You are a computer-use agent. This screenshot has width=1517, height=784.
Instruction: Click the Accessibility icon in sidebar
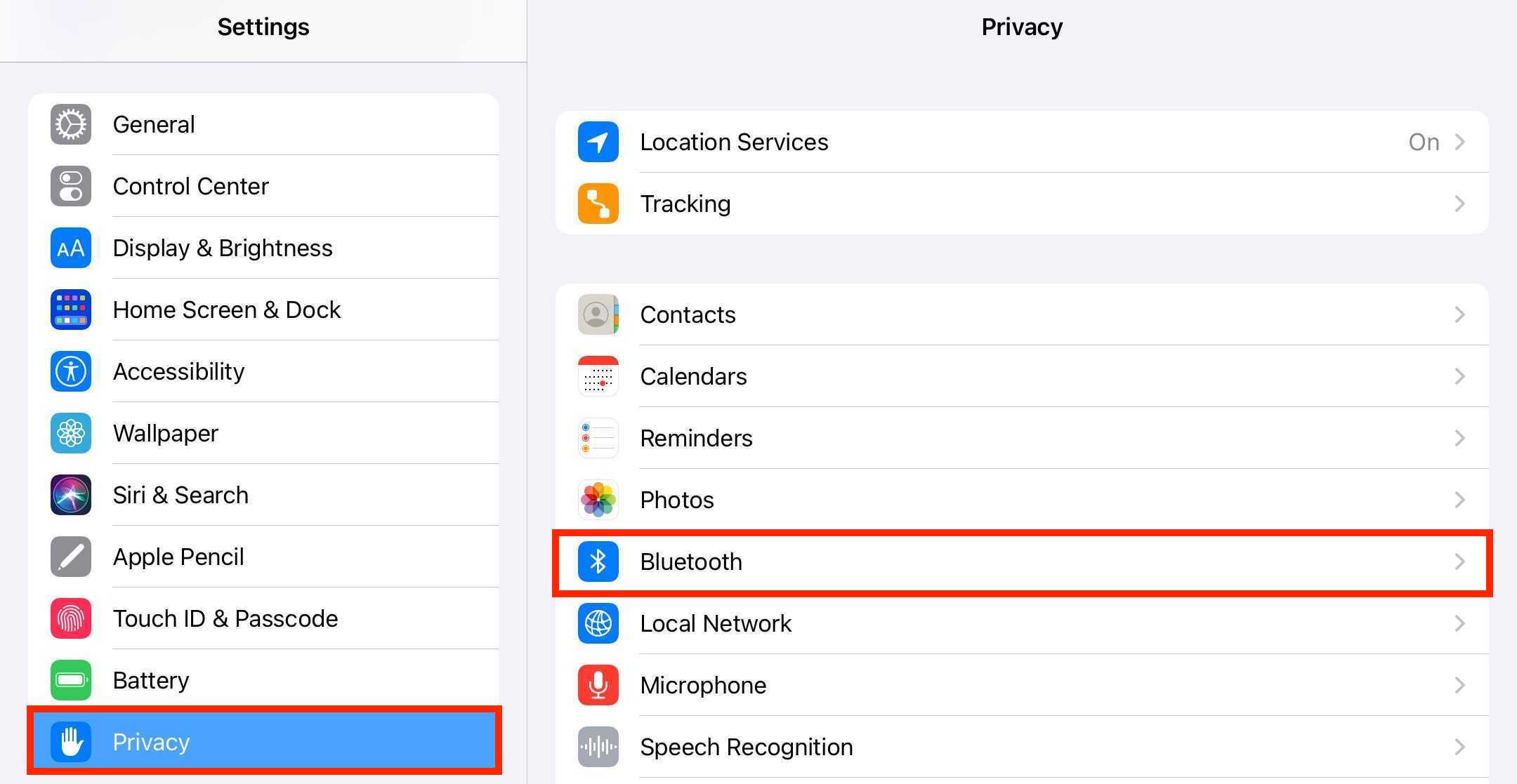click(x=70, y=371)
